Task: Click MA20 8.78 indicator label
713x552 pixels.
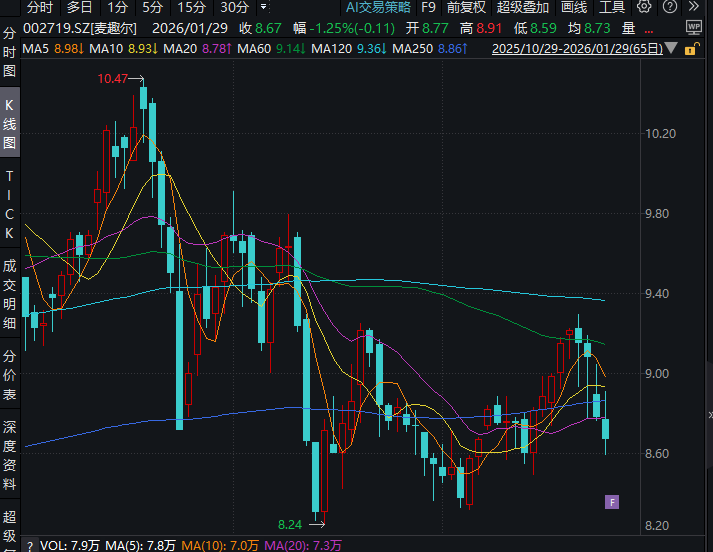Action: (x=198, y=49)
